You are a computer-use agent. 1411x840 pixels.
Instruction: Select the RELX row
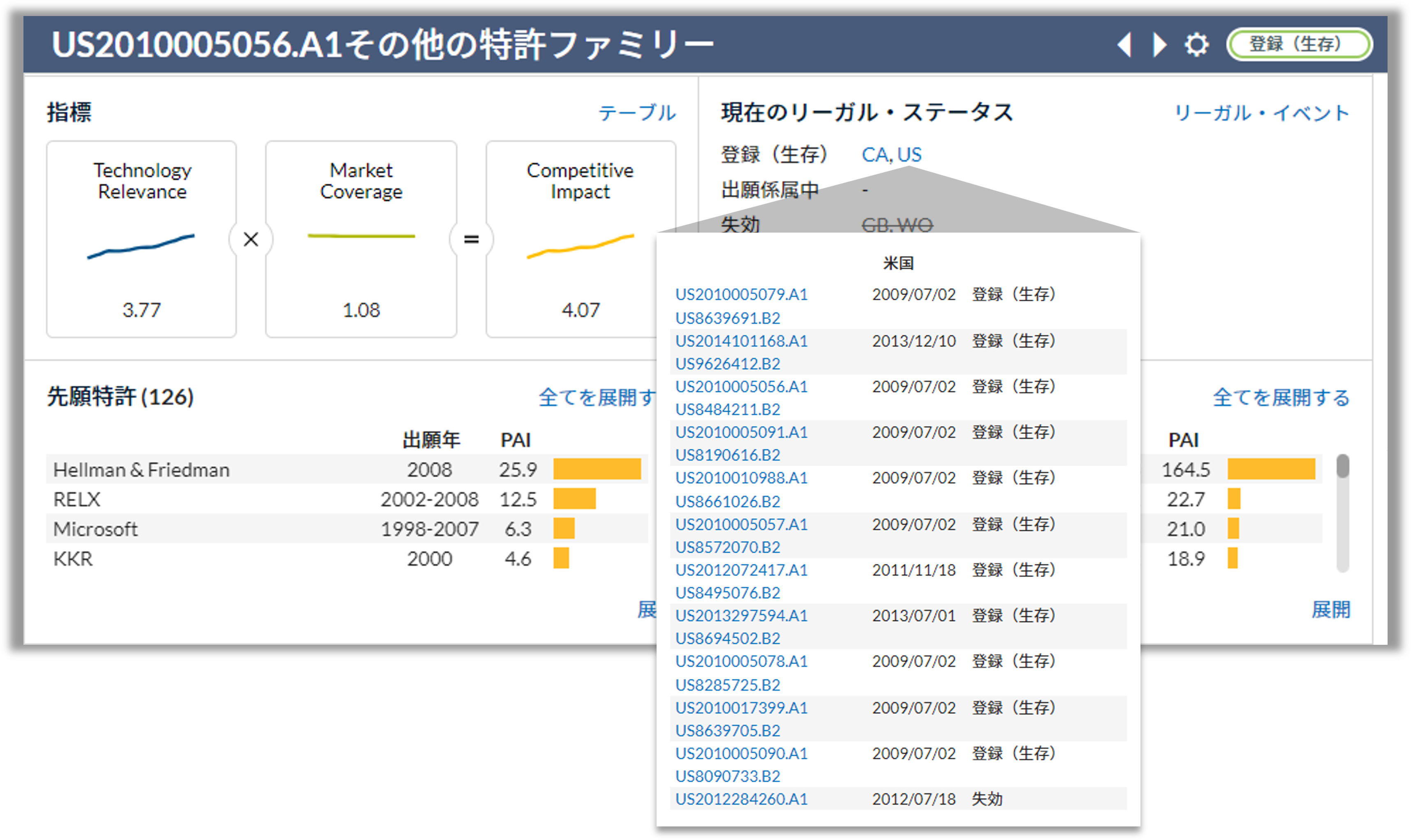pos(347,499)
